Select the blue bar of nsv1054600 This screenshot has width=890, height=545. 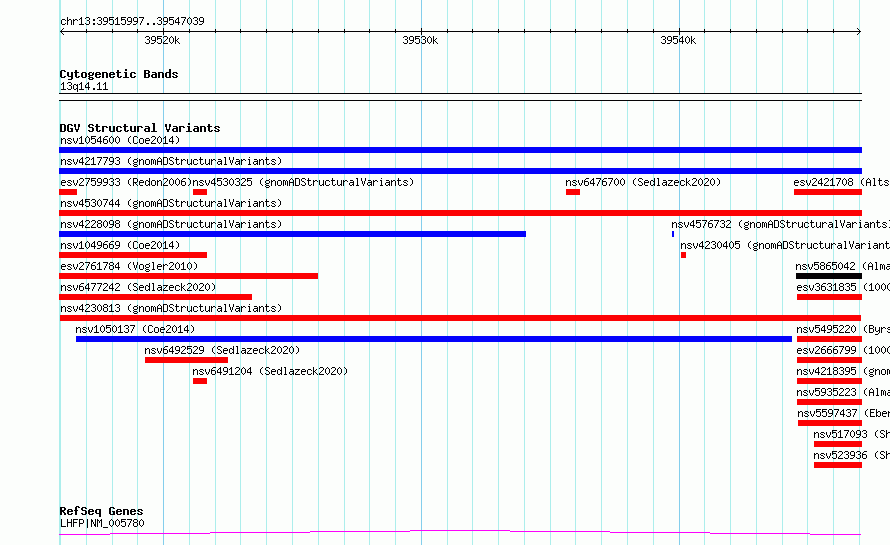pyautogui.click(x=460, y=150)
